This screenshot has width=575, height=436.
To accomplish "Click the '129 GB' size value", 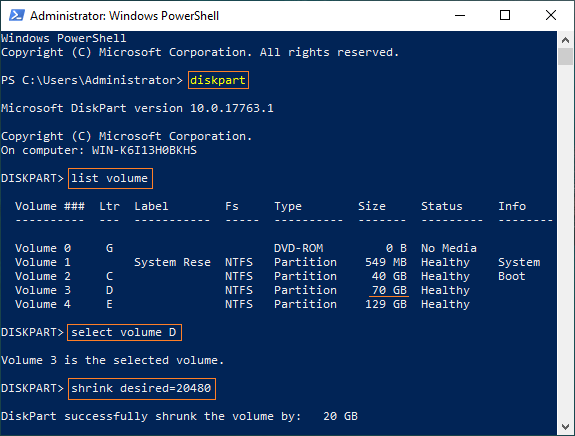I will [x=386, y=304].
